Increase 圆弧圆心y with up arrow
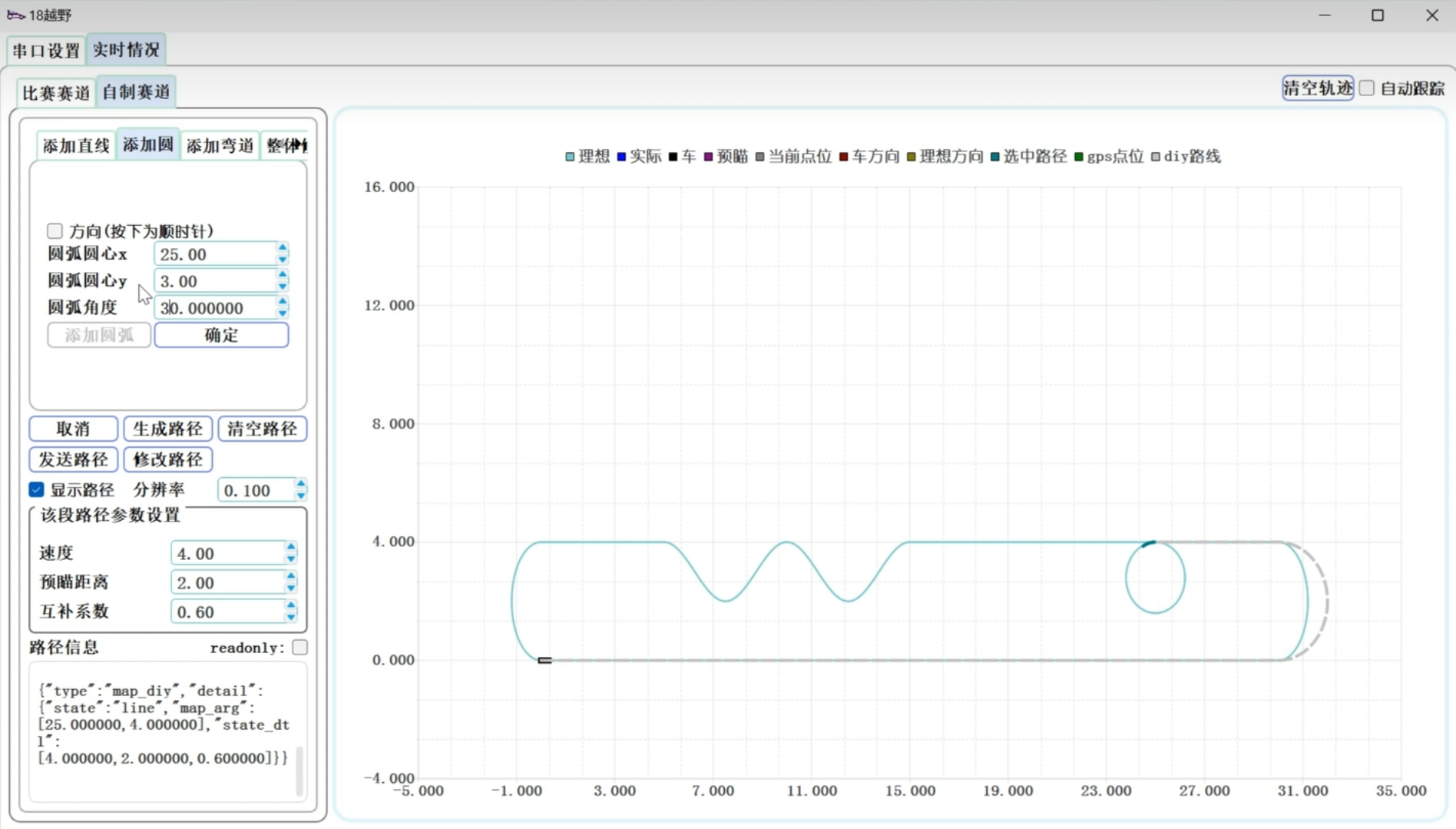The width and height of the screenshot is (1456, 829). (283, 275)
